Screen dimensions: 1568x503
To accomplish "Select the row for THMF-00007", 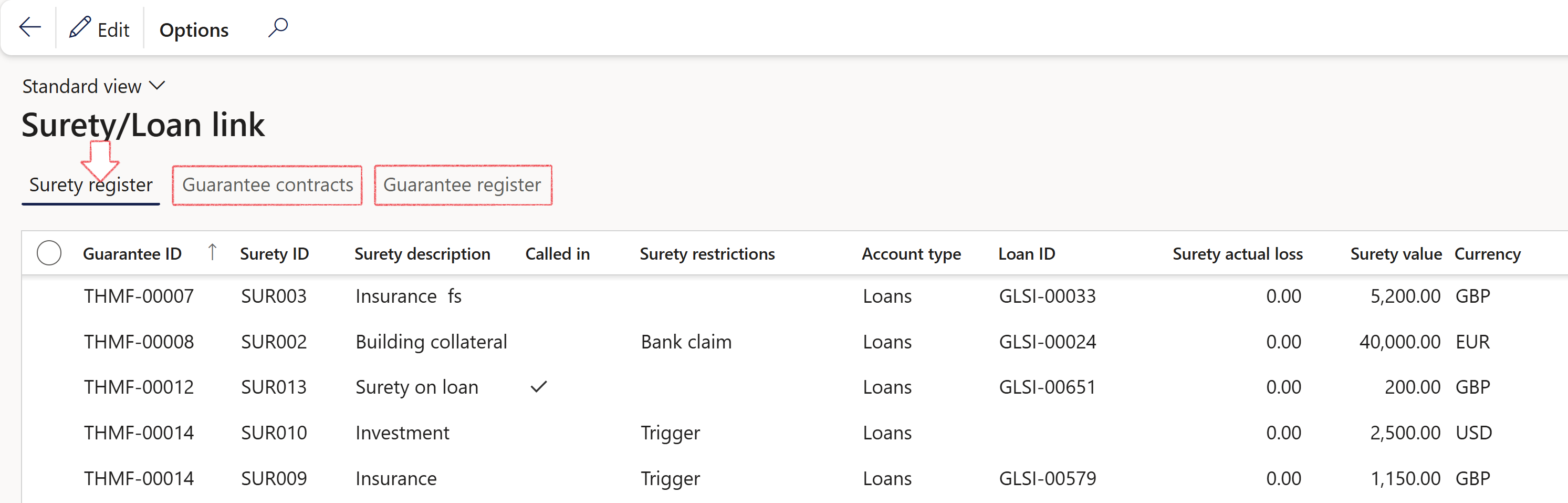I will (x=138, y=296).
